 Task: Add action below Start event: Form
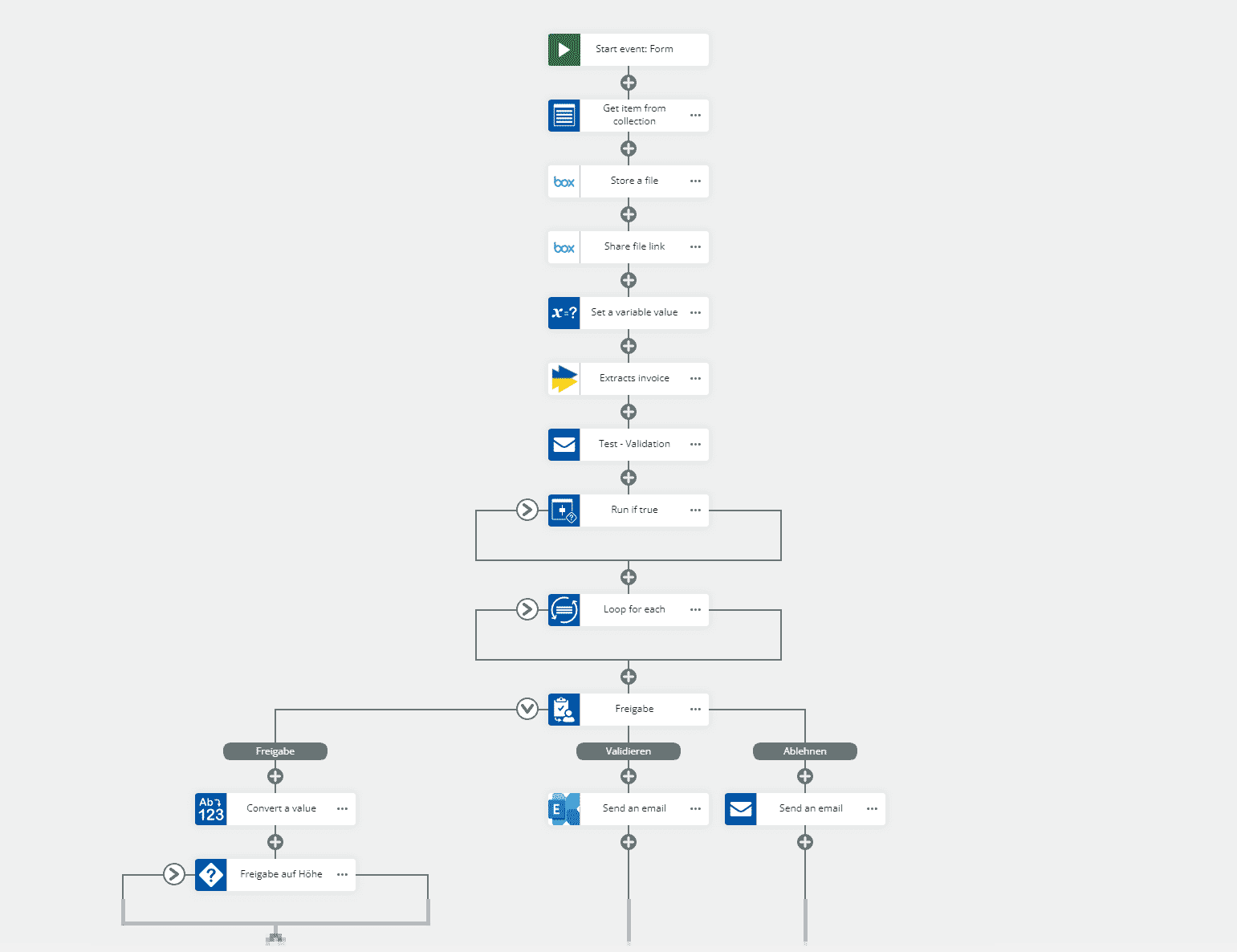coord(629,83)
